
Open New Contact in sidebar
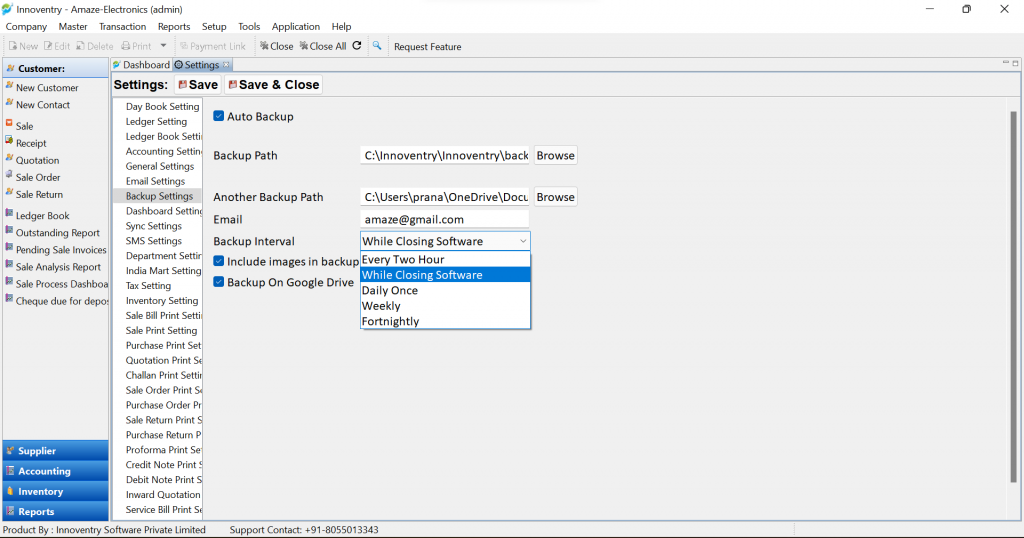point(42,104)
